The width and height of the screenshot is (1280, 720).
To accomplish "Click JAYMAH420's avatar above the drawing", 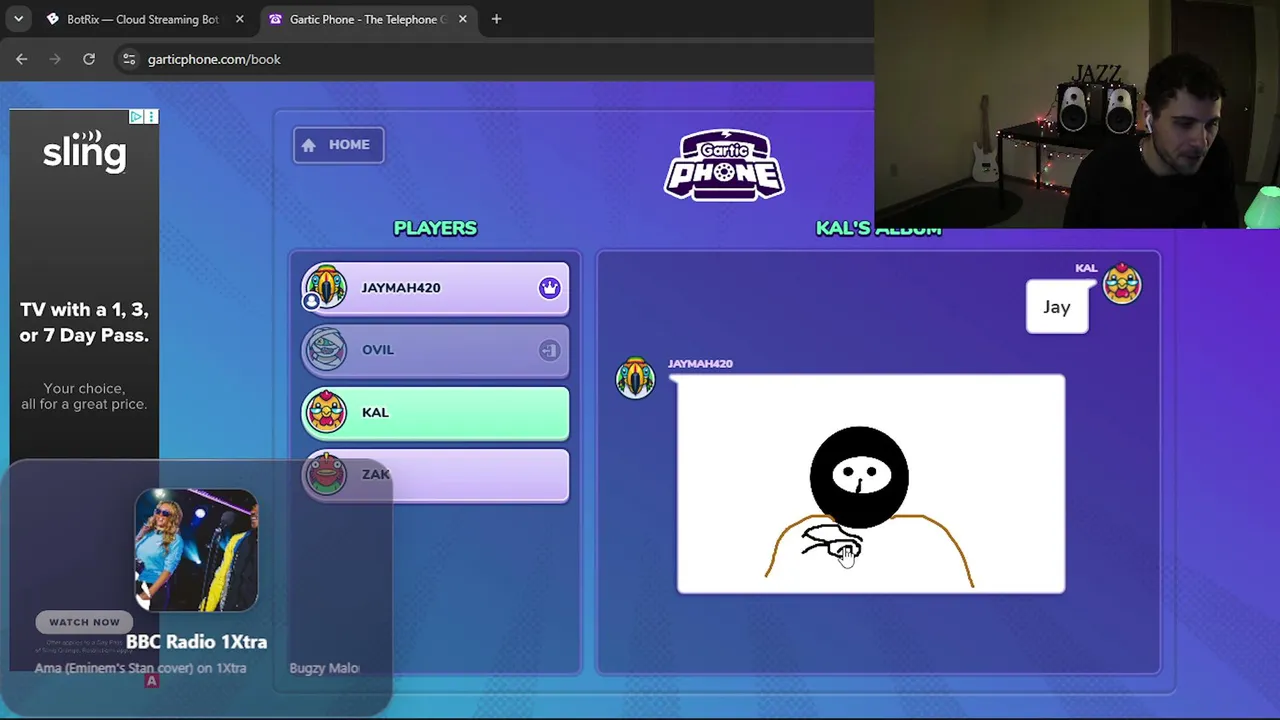I will coord(635,379).
